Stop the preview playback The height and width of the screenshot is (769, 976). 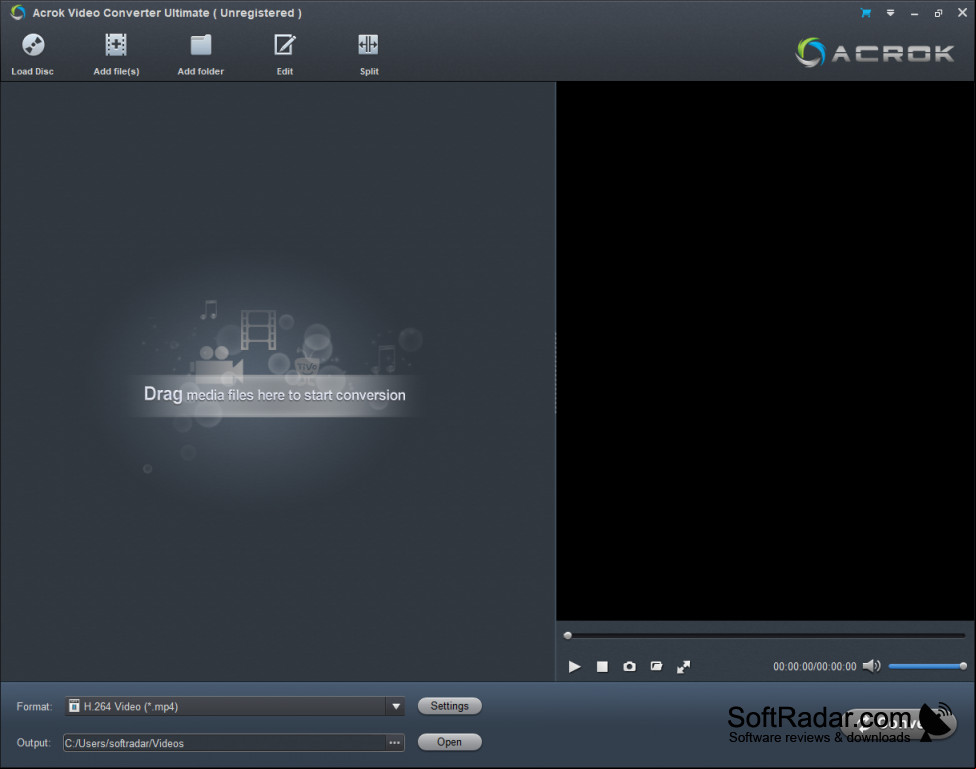click(x=602, y=667)
